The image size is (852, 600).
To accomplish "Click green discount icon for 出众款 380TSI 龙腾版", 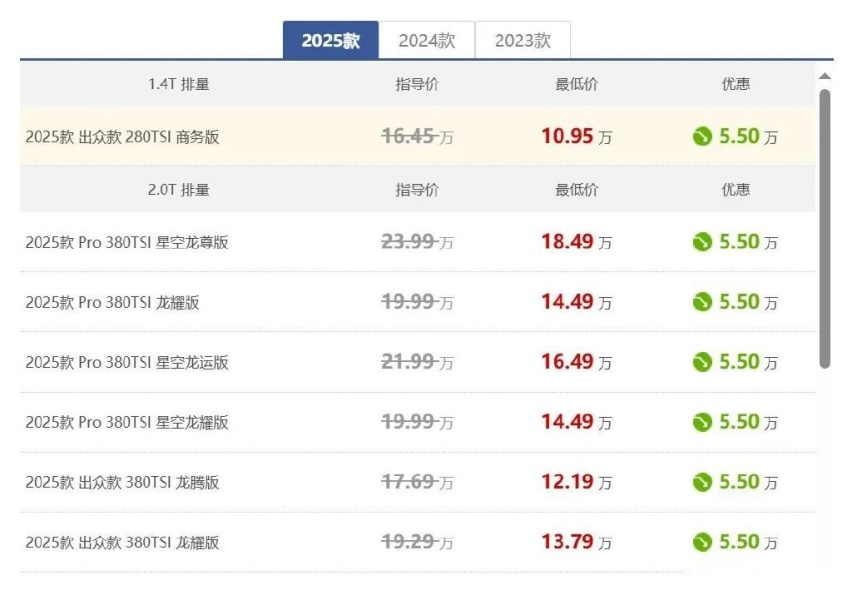I will tap(702, 482).
